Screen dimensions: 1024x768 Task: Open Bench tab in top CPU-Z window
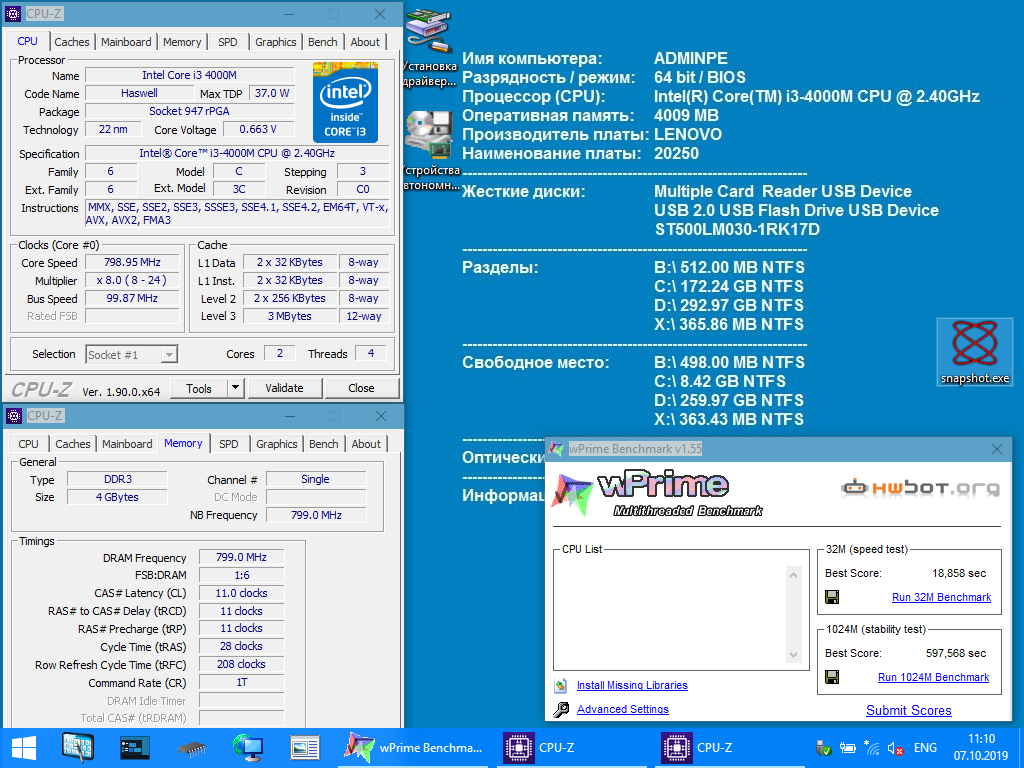323,42
